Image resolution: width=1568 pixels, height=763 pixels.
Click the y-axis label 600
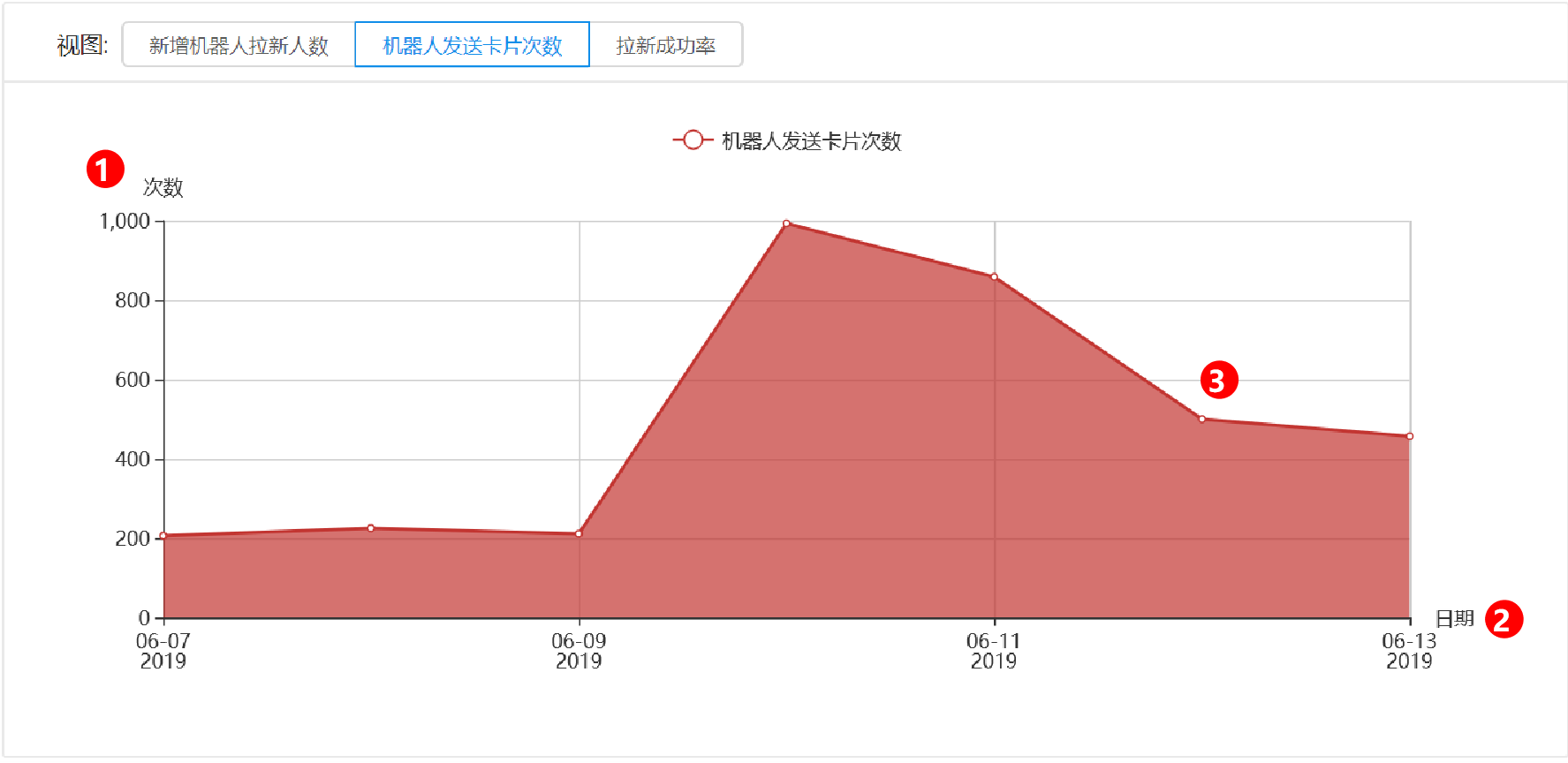(x=133, y=380)
